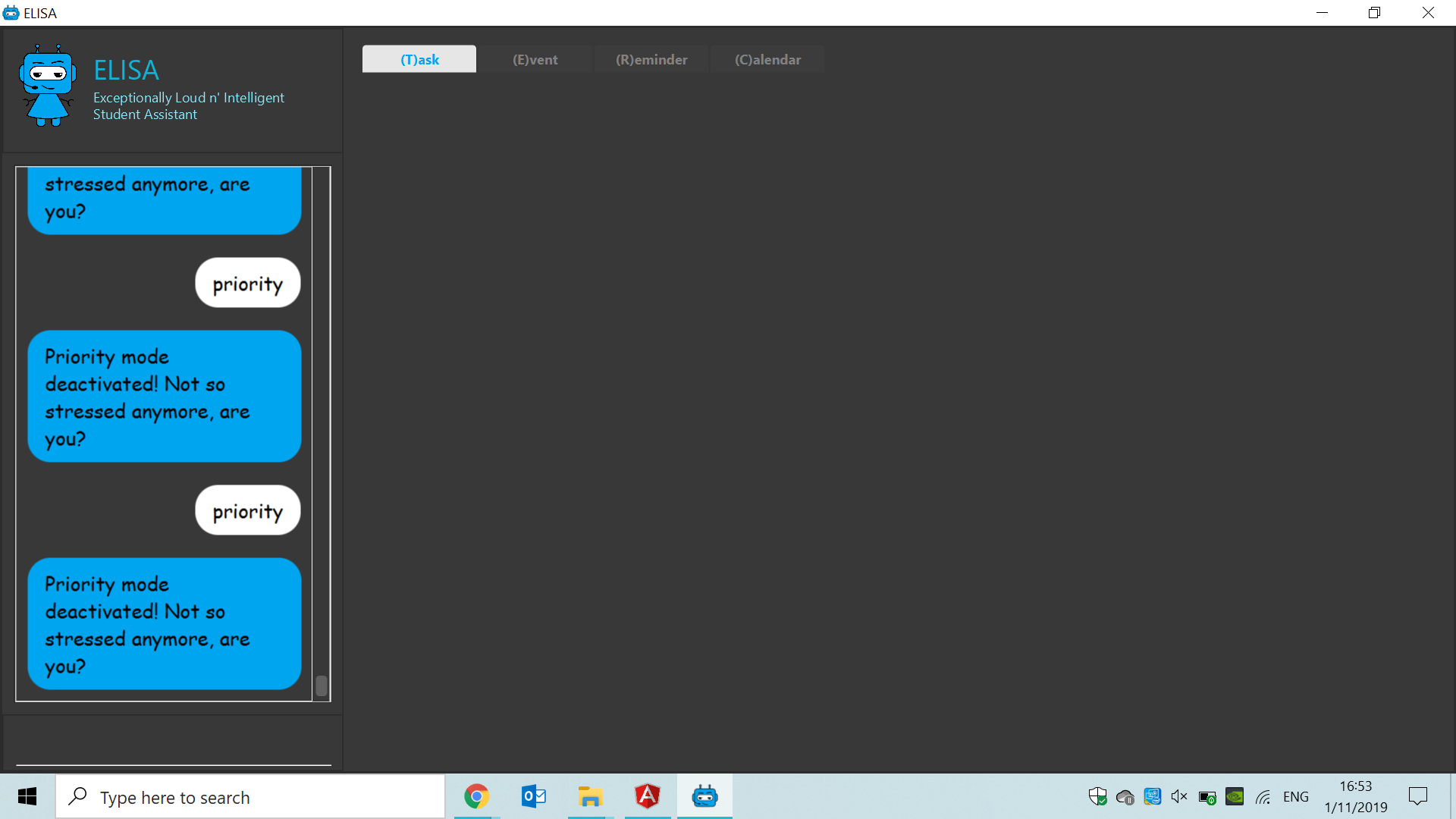Click the ELISA robot taskbar icon
The width and height of the screenshot is (1456, 819).
tap(704, 796)
